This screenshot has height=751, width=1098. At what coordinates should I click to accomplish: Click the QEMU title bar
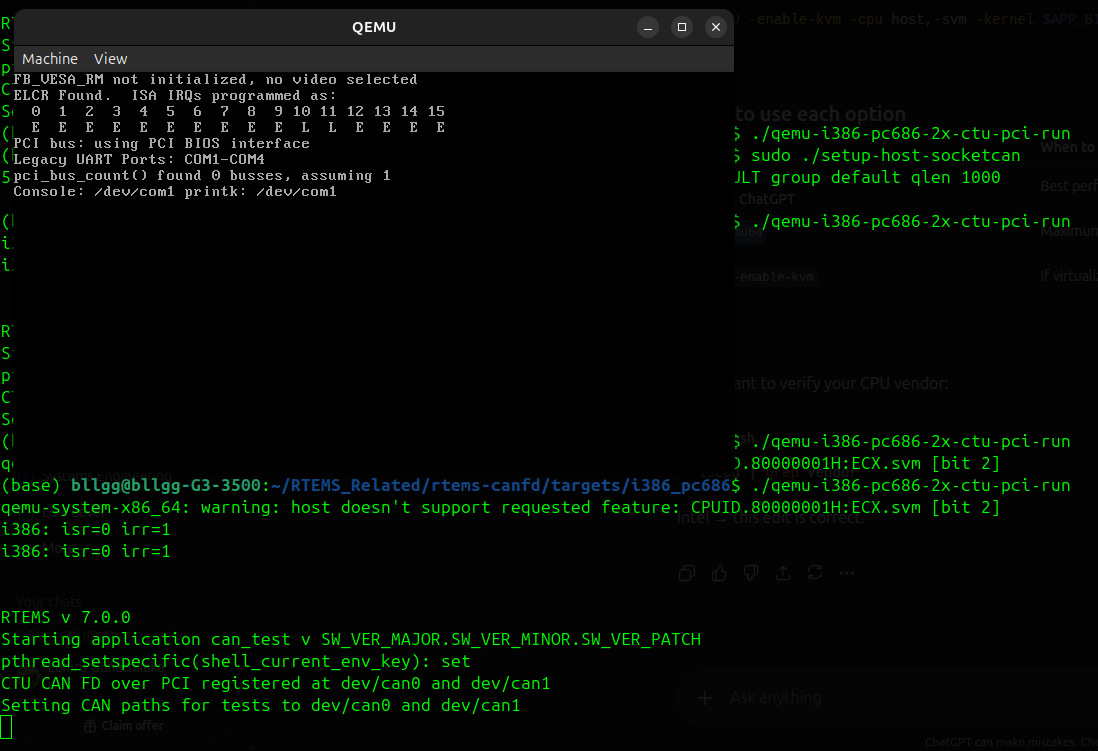point(374,27)
